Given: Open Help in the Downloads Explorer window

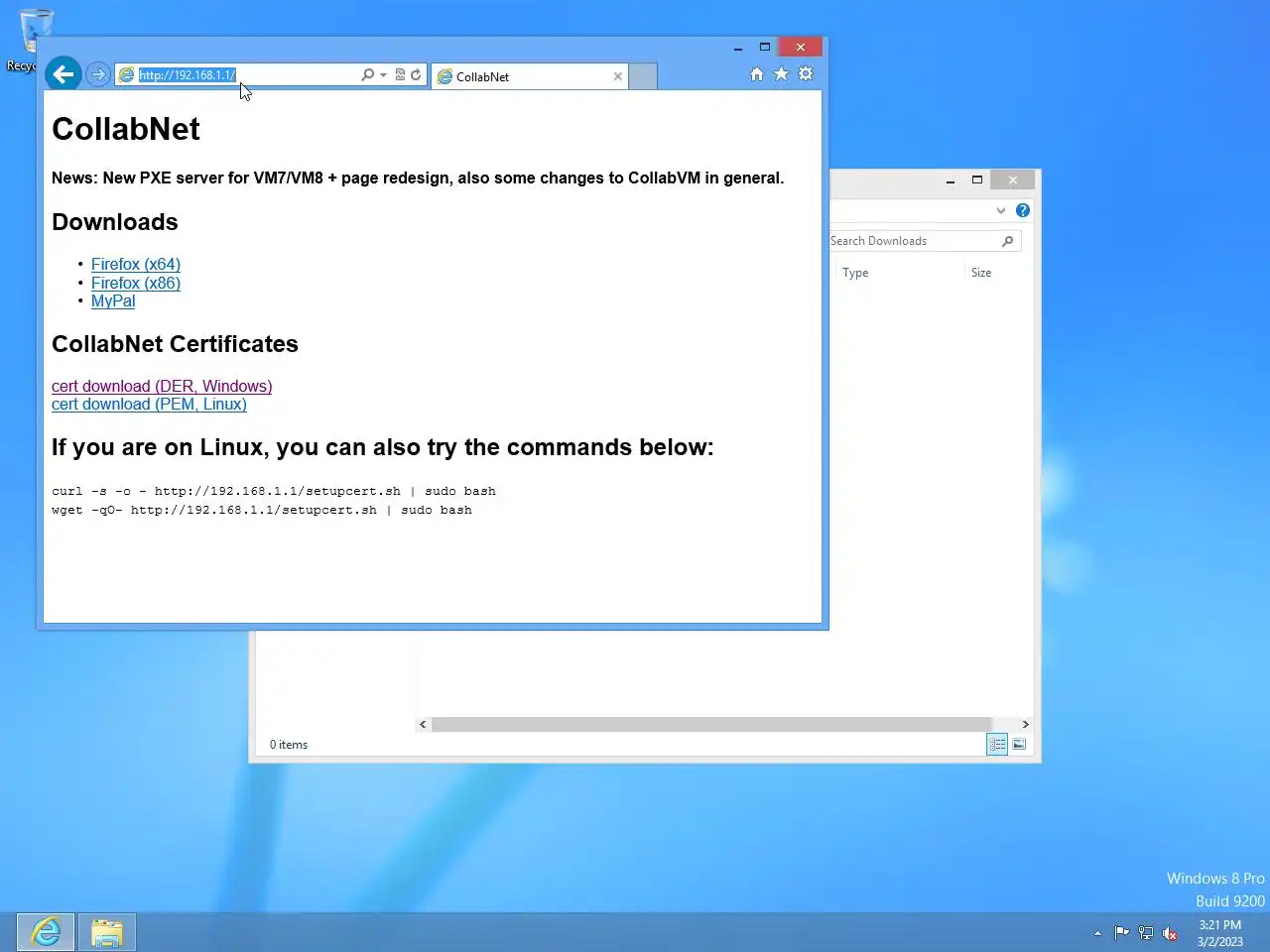Looking at the screenshot, I should point(1023,210).
